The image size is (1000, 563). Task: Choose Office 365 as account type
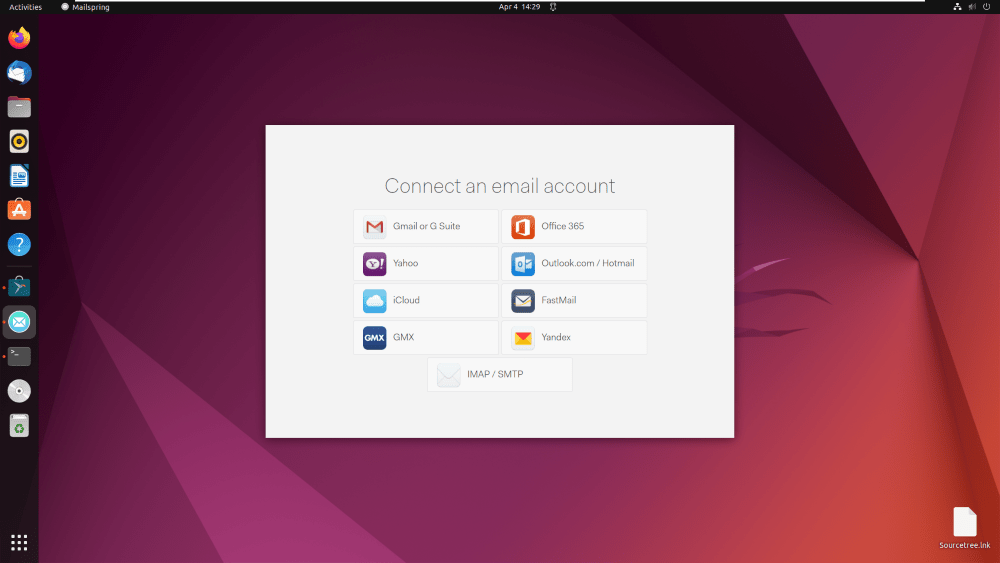click(574, 226)
